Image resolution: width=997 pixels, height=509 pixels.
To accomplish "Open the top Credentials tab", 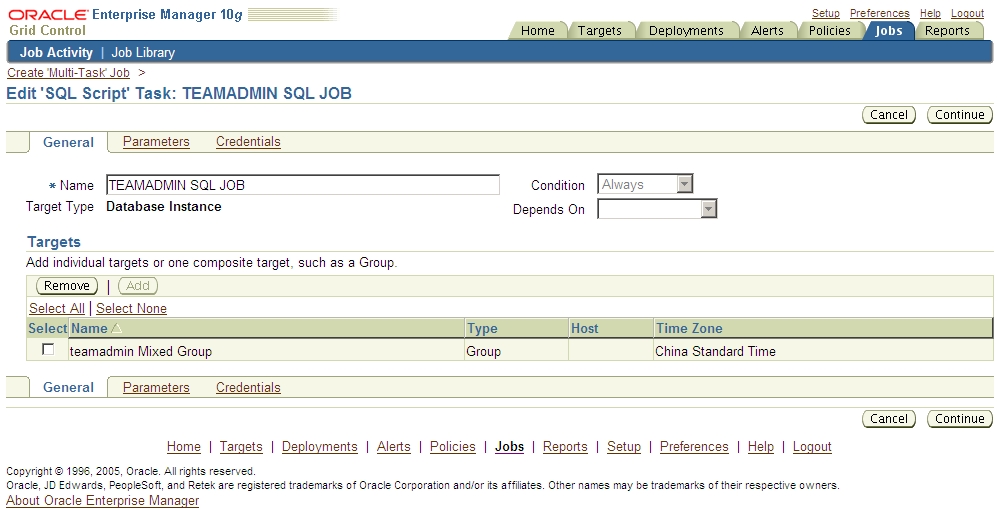I will click(248, 142).
